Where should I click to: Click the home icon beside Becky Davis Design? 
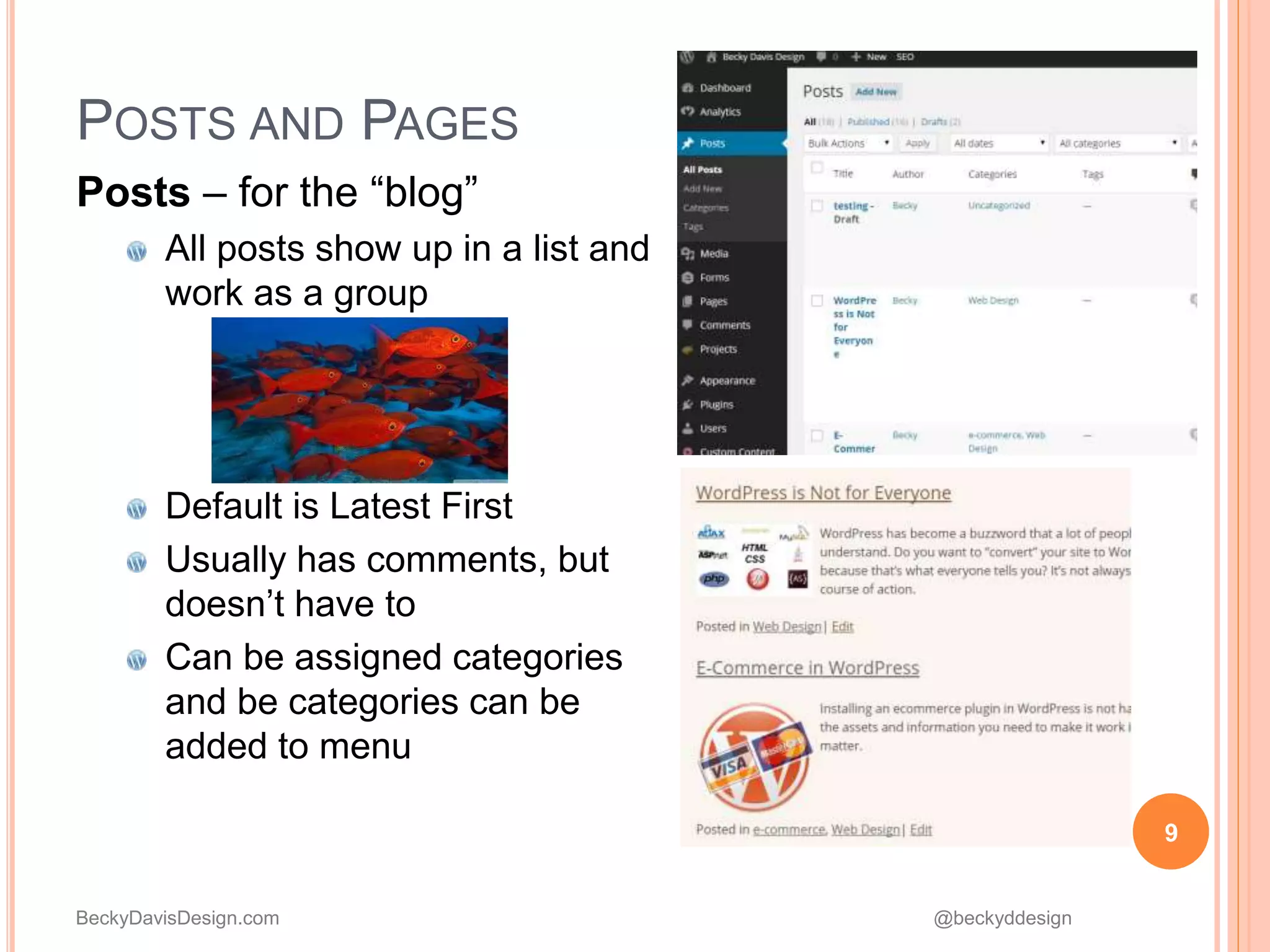tap(711, 57)
